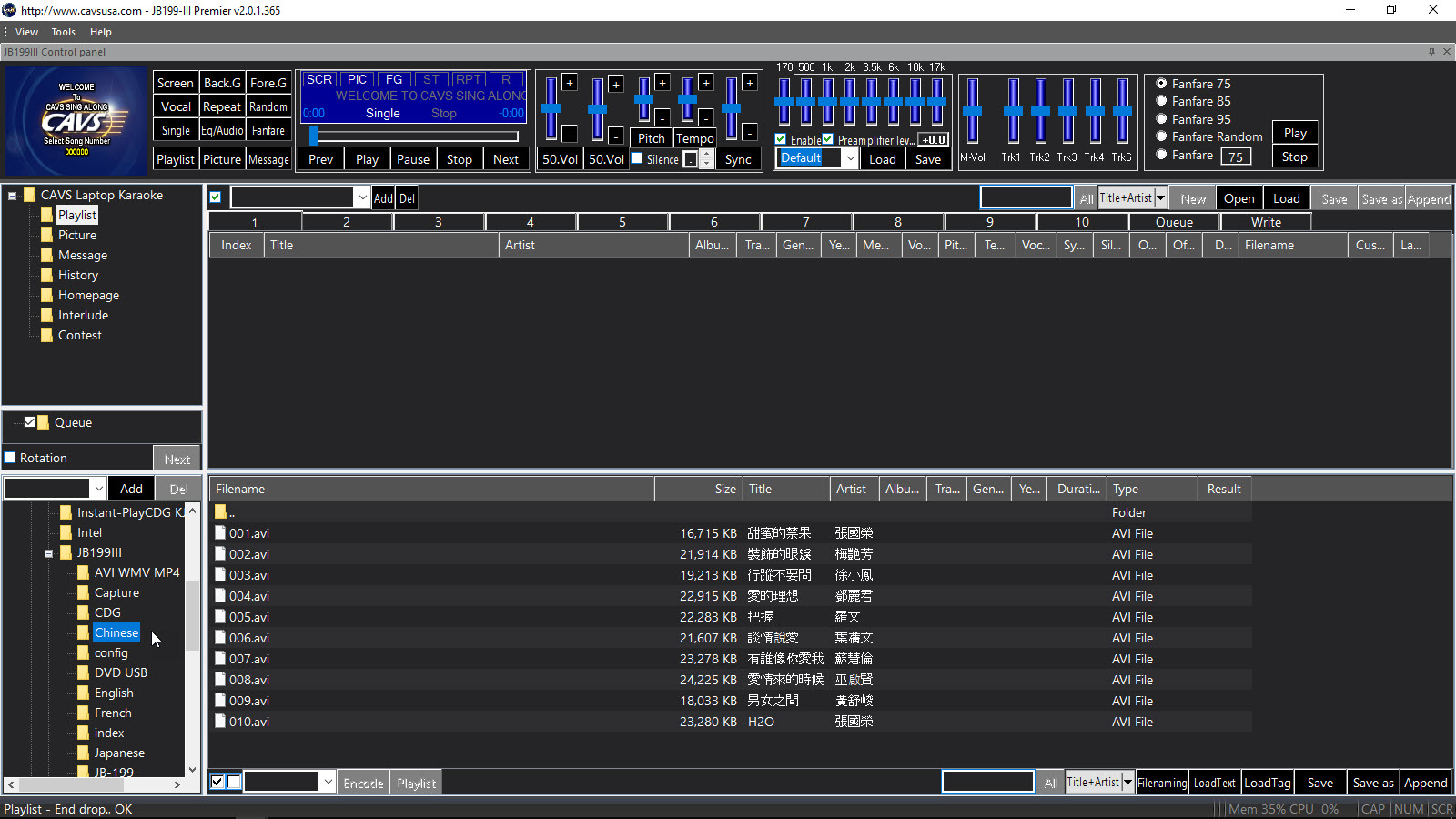Enable the equalizer checkbox
The image size is (1456, 819).
(781, 139)
